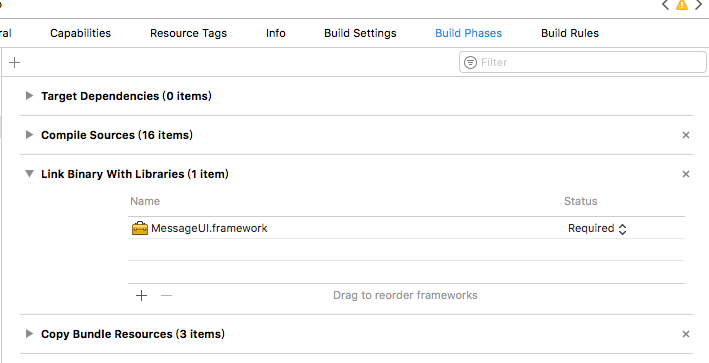The width and height of the screenshot is (709, 363).
Task: Go to previous issue with left chevron
Action: click(x=666, y=5)
